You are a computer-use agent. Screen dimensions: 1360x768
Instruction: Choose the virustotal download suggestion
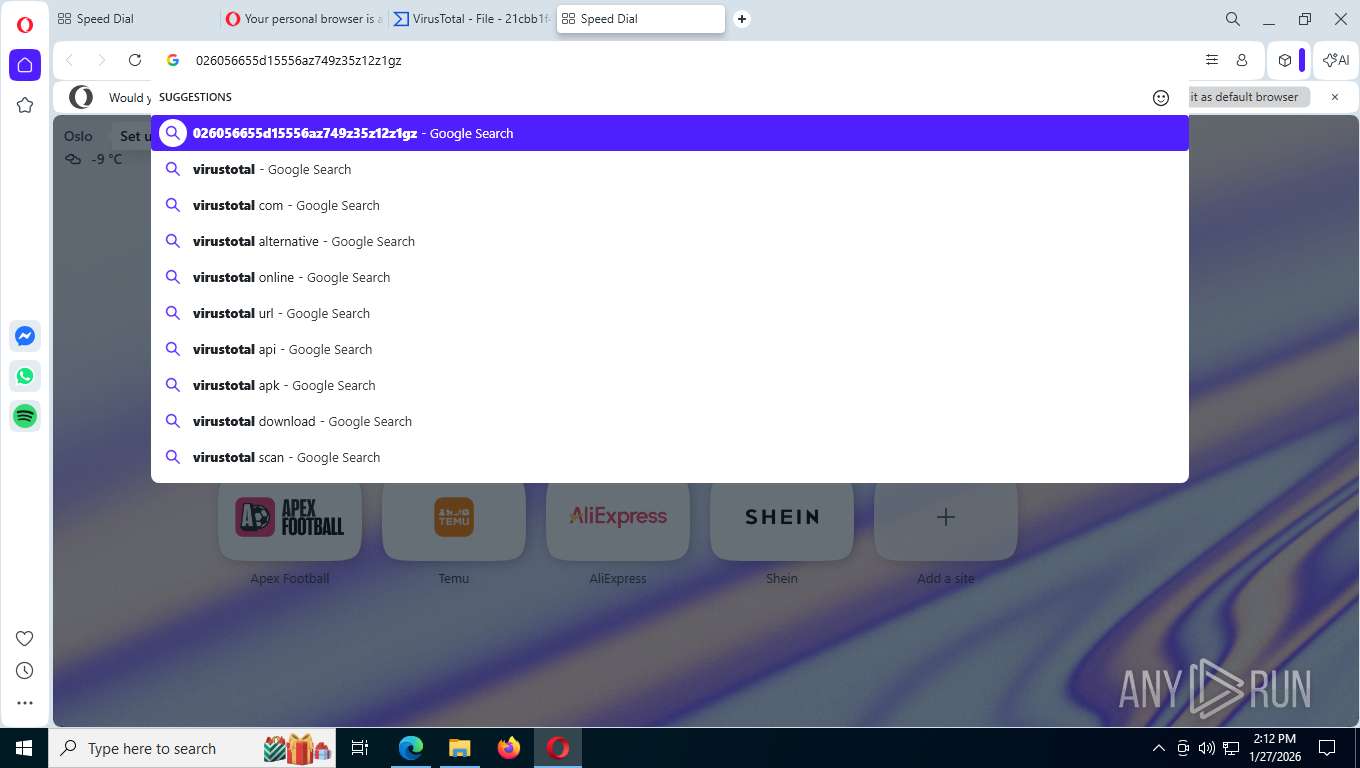670,421
